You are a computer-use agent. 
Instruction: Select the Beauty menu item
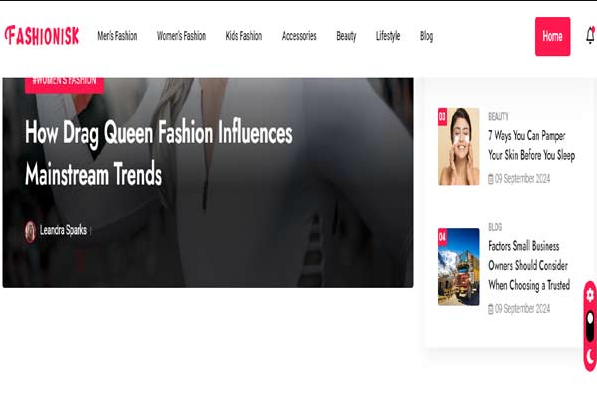point(346,36)
